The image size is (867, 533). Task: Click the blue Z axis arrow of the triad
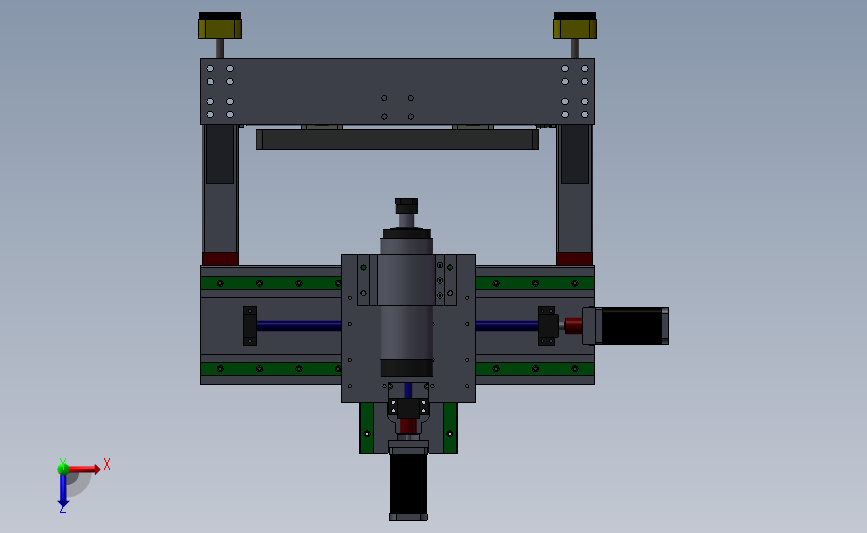[x=63, y=490]
